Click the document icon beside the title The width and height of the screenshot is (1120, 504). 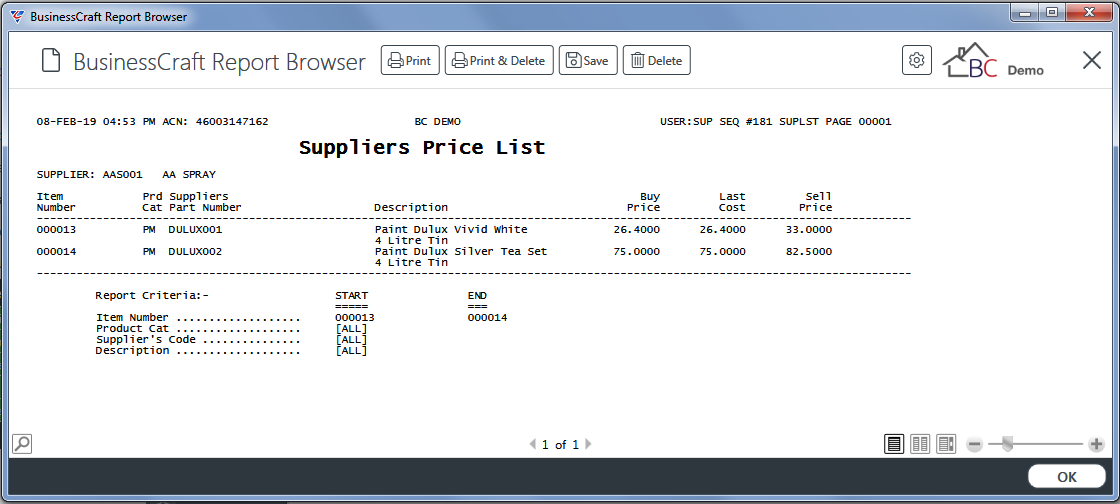[x=50, y=61]
